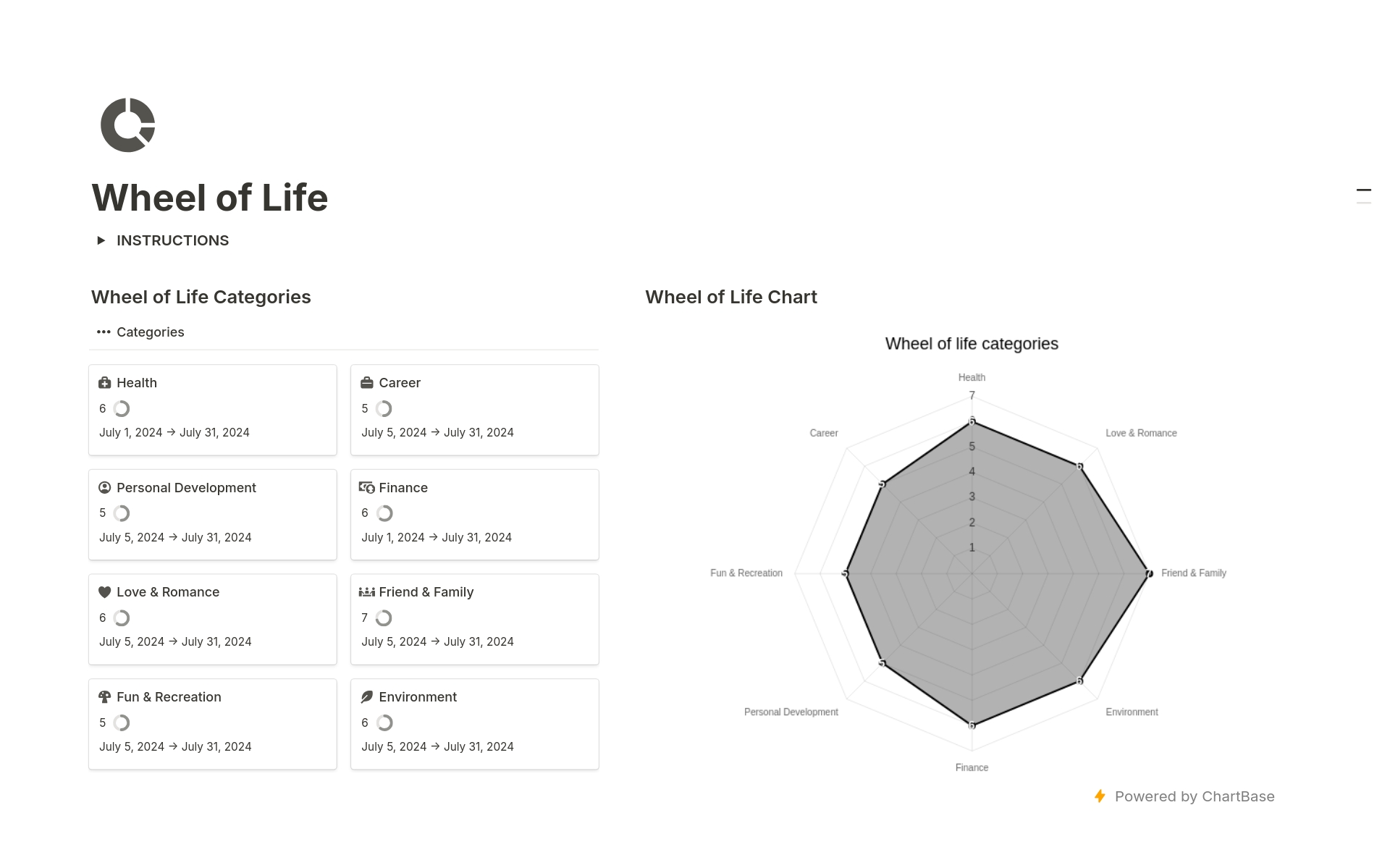
Task: Click the Environment card date range
Action: click(437, 746)
